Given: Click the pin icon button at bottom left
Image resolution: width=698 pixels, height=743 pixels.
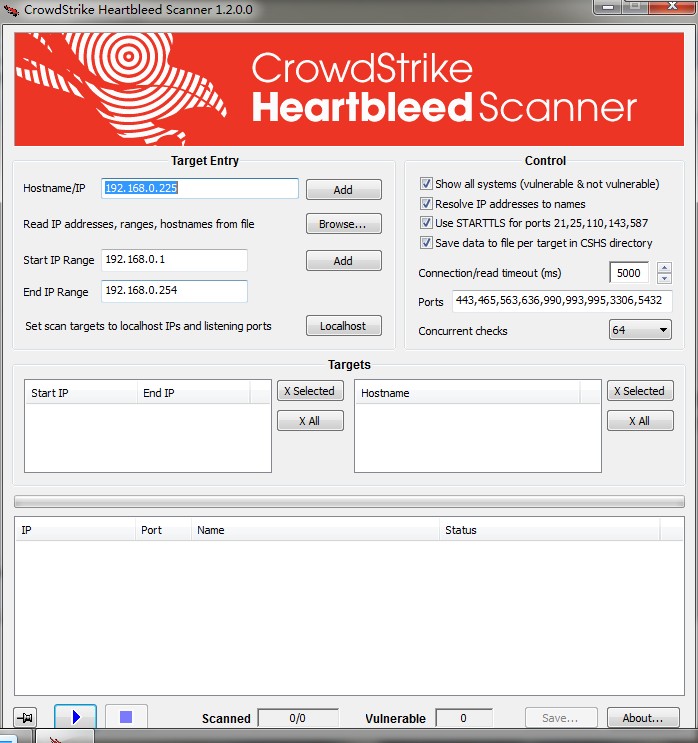Looking at the screenshot, I should pos(25,718).
